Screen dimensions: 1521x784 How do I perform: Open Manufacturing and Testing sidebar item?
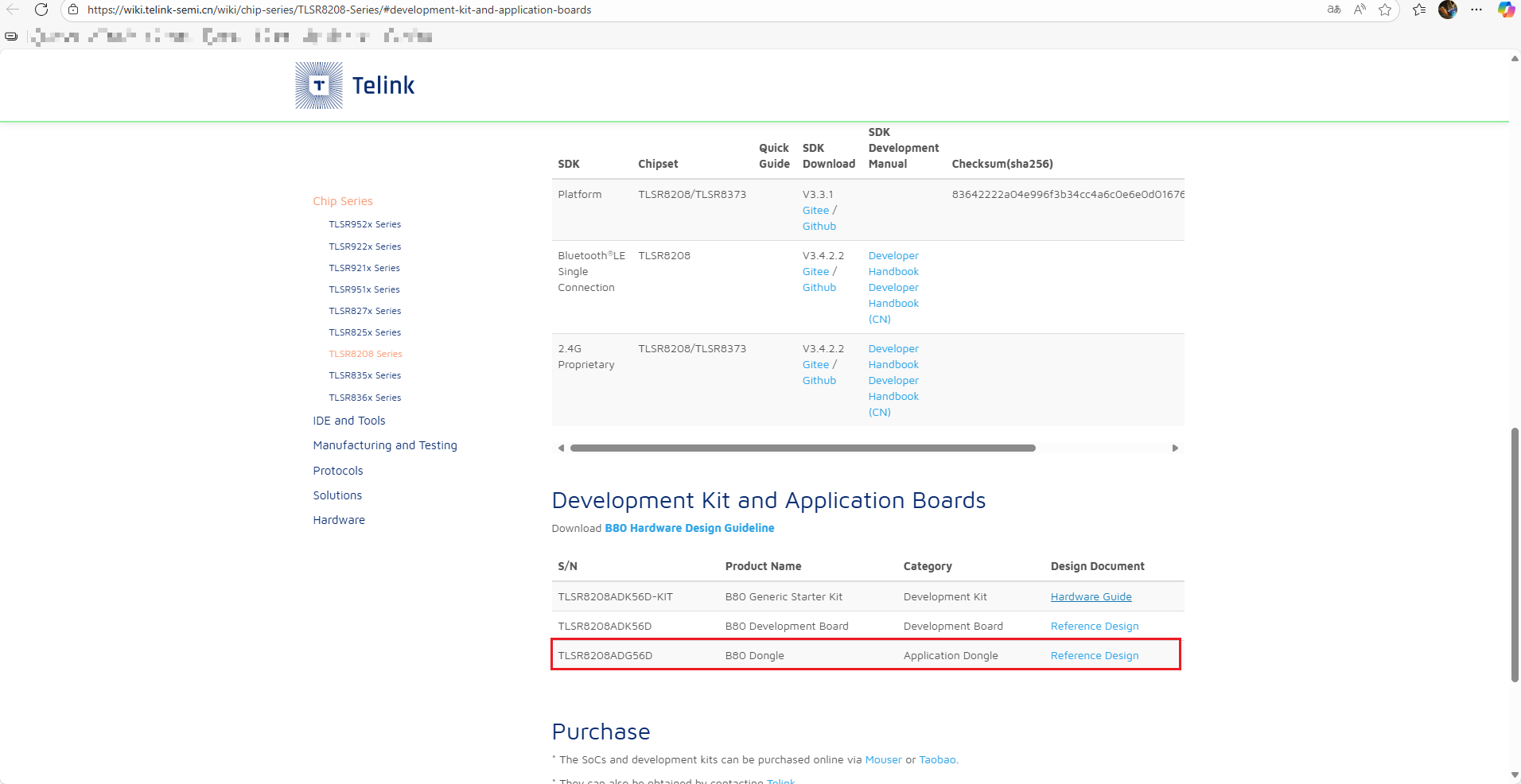tap(384, 445)
